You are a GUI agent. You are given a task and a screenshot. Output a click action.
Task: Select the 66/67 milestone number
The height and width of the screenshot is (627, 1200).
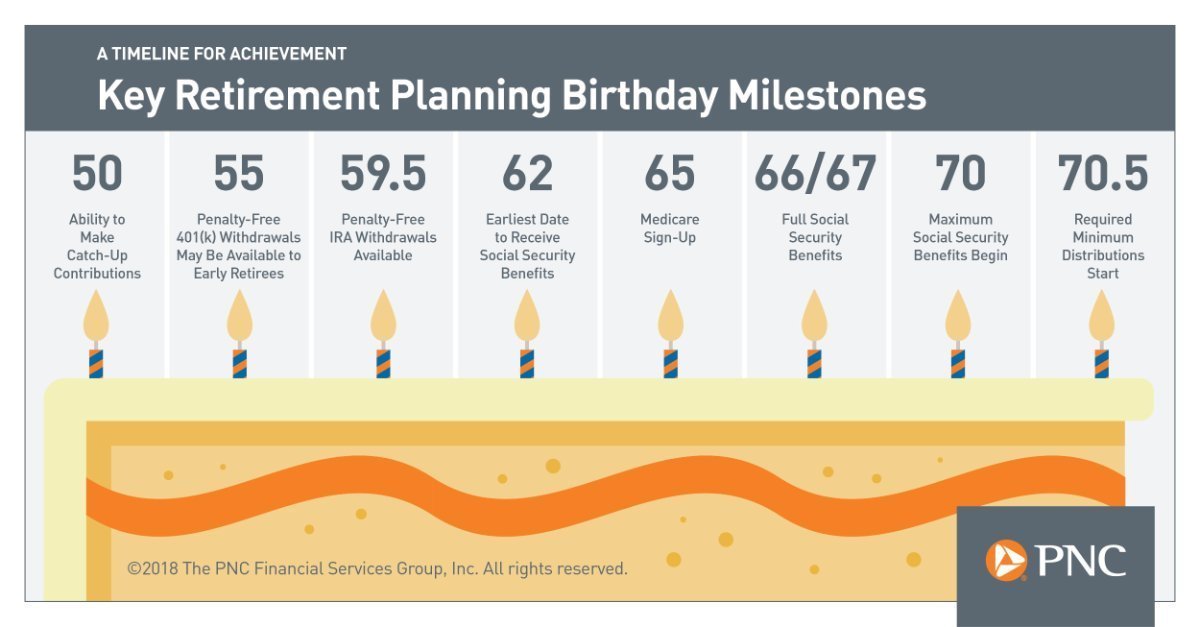point(814,174)
